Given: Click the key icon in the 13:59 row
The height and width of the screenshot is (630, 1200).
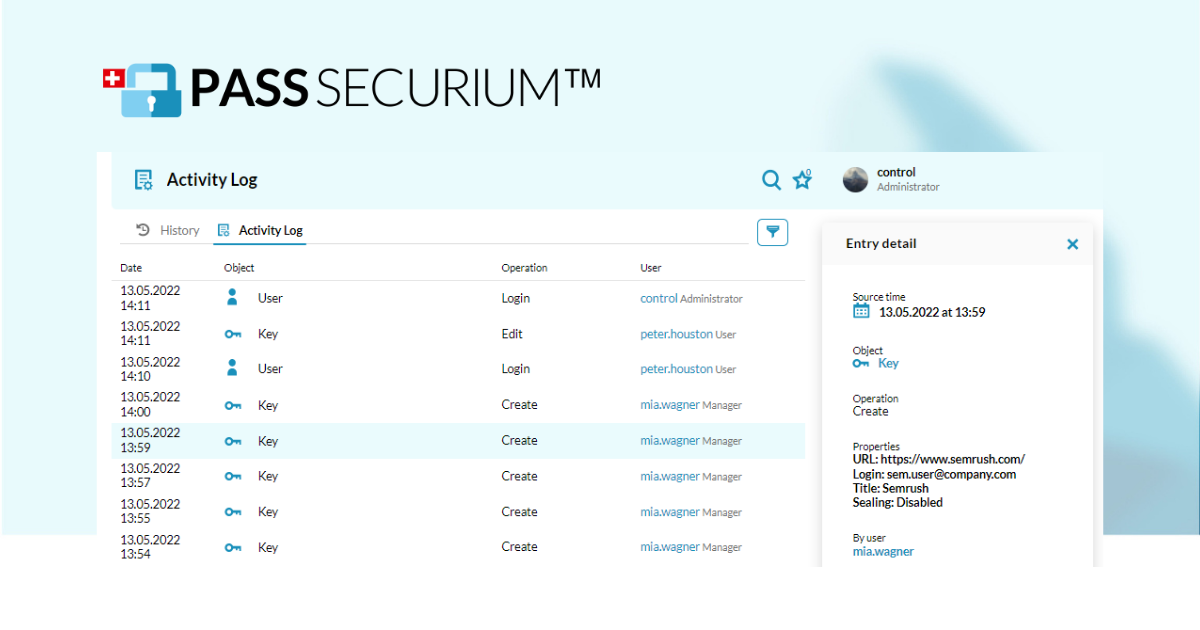Looking at the screenshot, I should coord(233,441).
